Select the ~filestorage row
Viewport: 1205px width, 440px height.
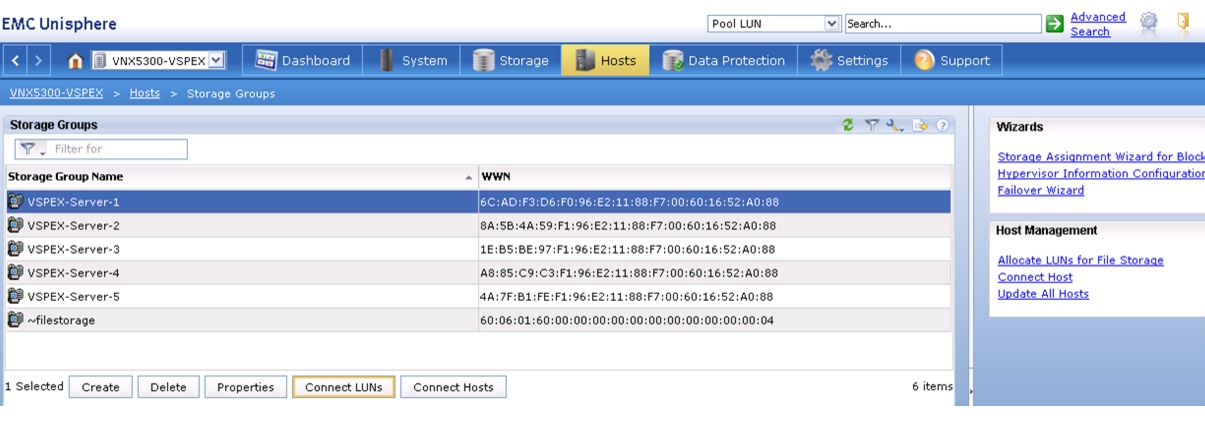click(x=478, y=320)
